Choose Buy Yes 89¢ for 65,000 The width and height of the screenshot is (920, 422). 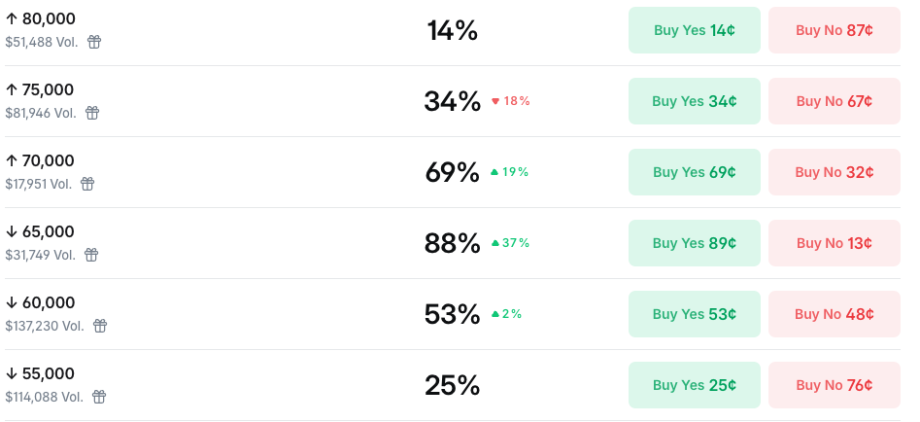tap(694, 243)
